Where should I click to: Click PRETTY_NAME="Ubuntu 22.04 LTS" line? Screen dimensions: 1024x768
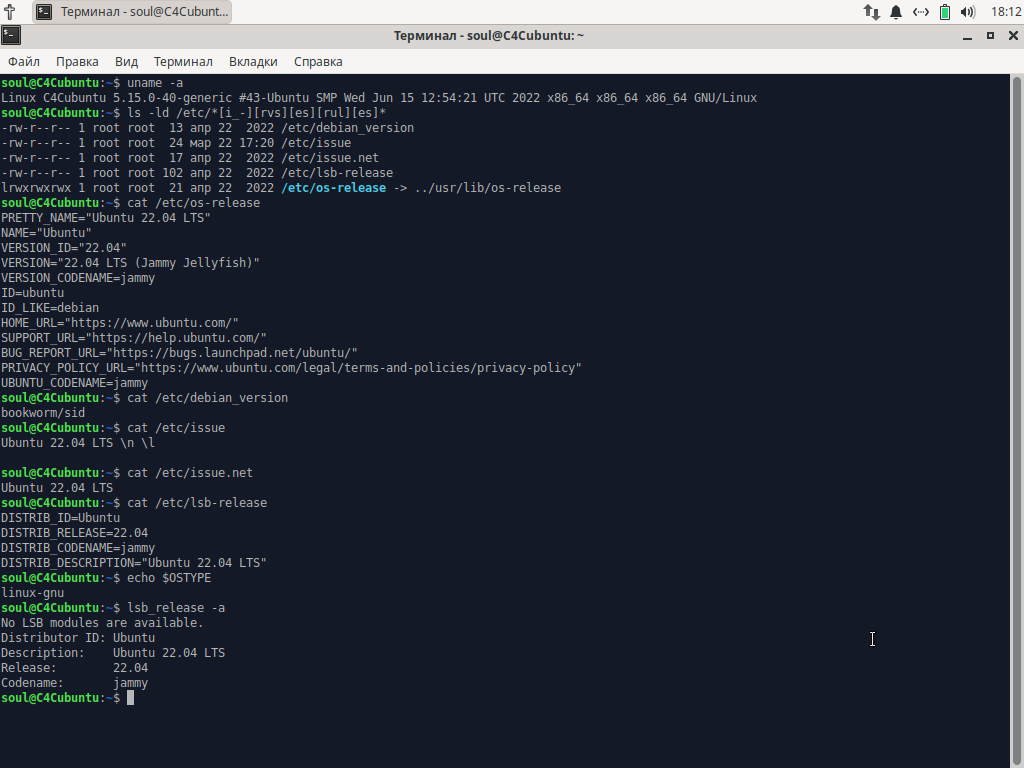(x=106, y=218)
